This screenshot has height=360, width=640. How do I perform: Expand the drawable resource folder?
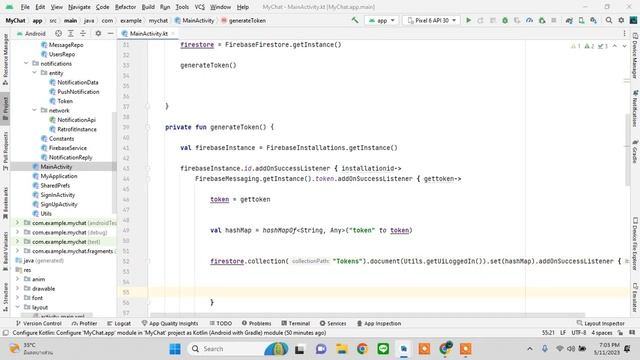tap(18, 289)
